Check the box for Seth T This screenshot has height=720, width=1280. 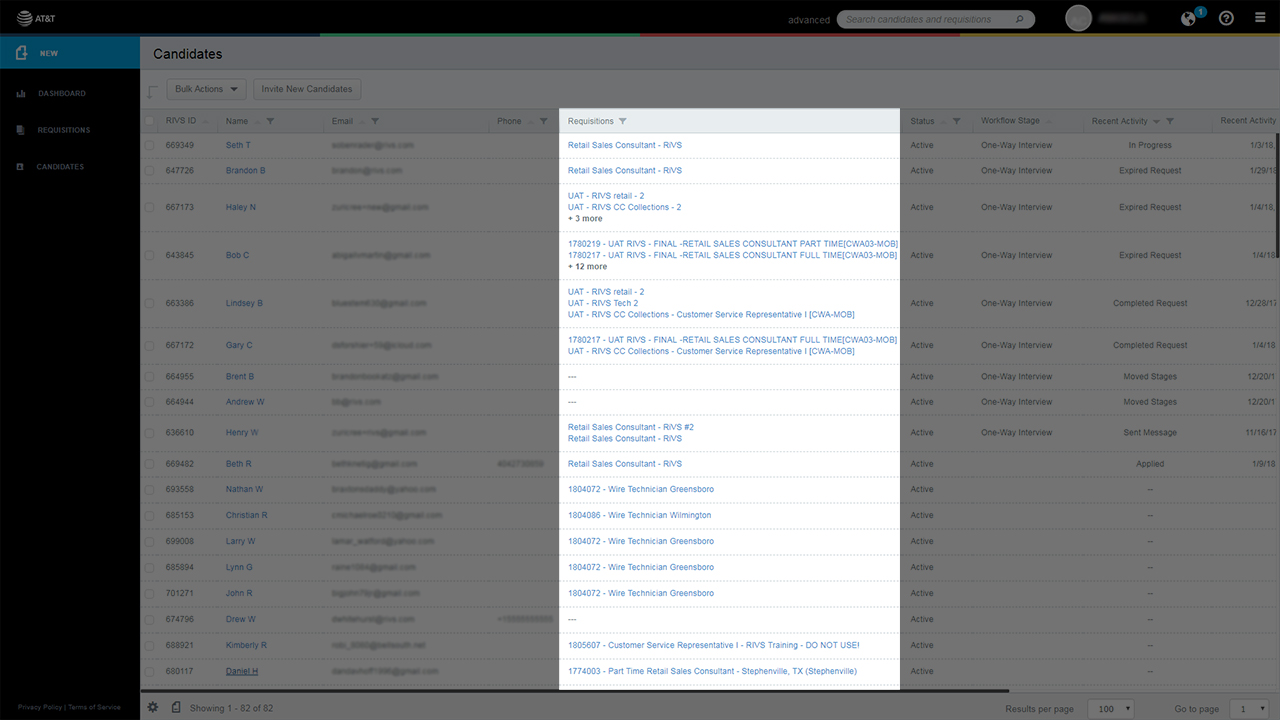coord(150,145)
